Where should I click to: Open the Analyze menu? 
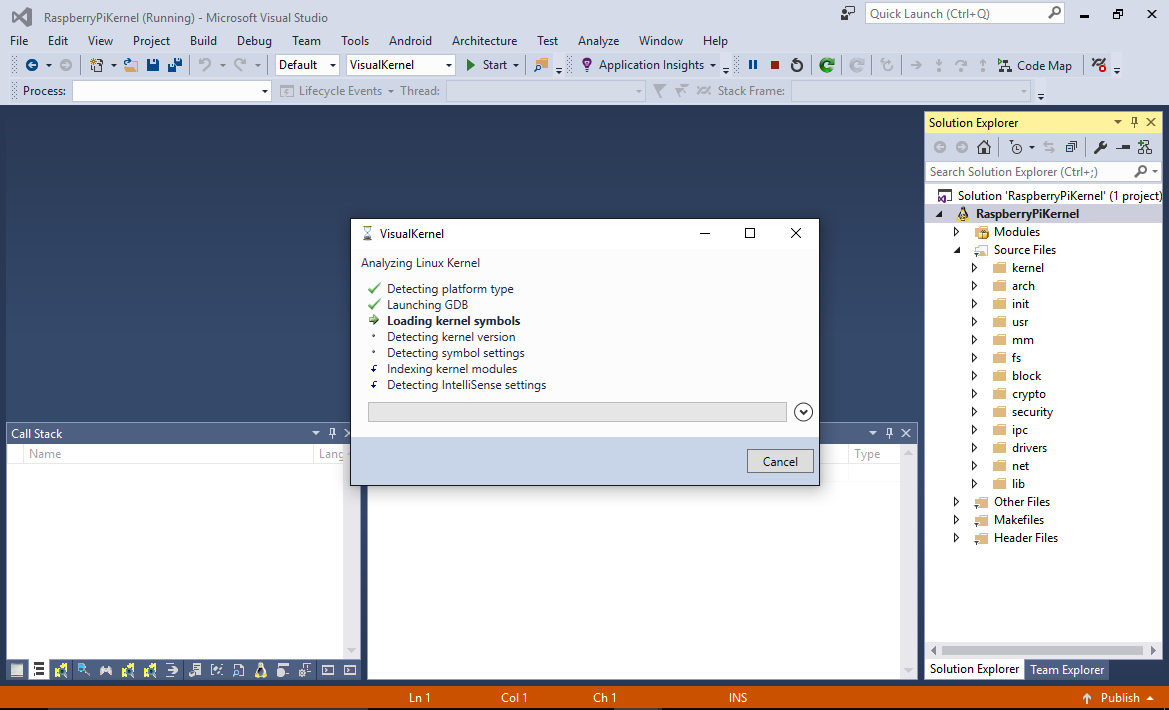click(599, 41)
